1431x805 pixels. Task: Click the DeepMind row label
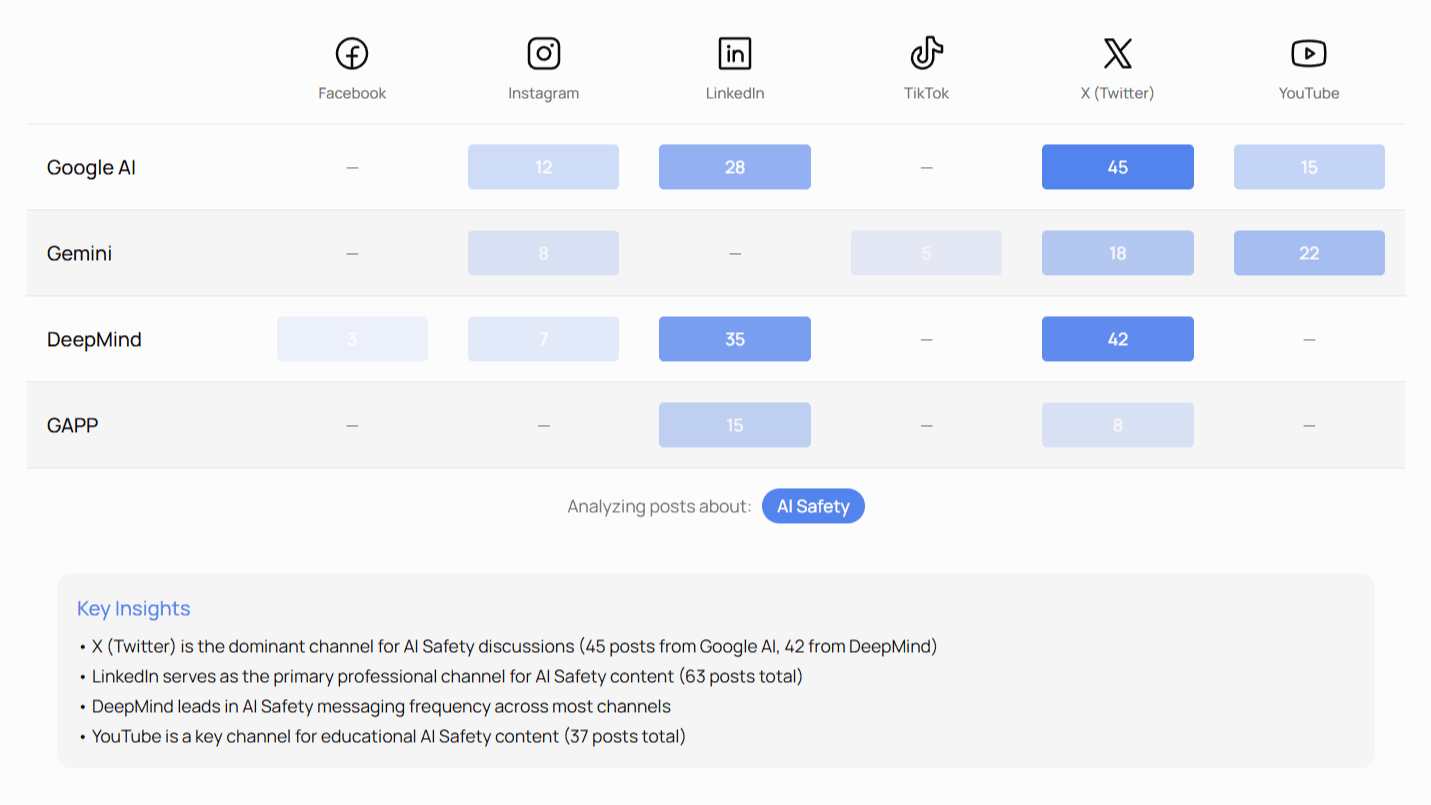(x=94, y=340)
